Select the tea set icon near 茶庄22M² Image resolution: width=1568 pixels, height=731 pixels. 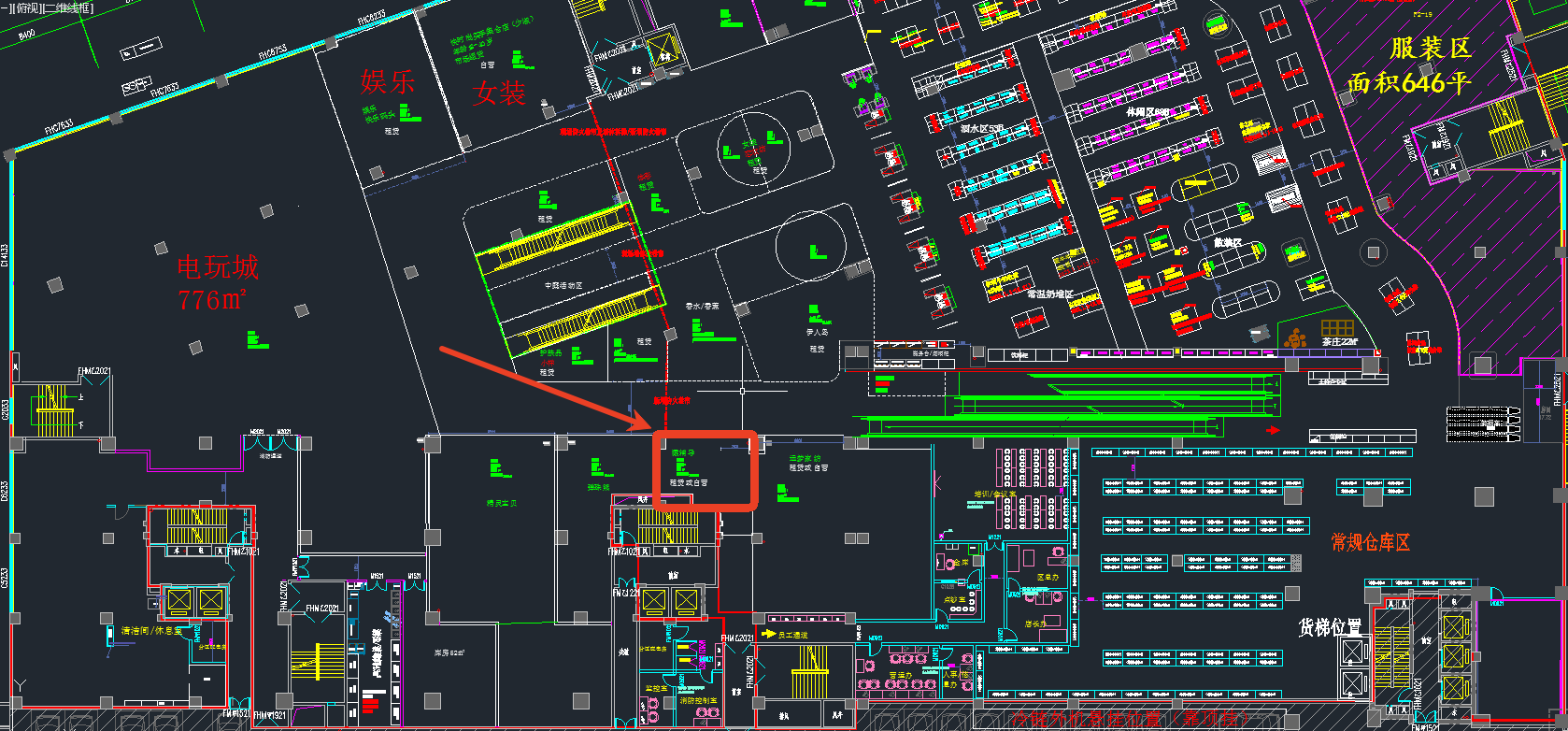click(1295, 338)
